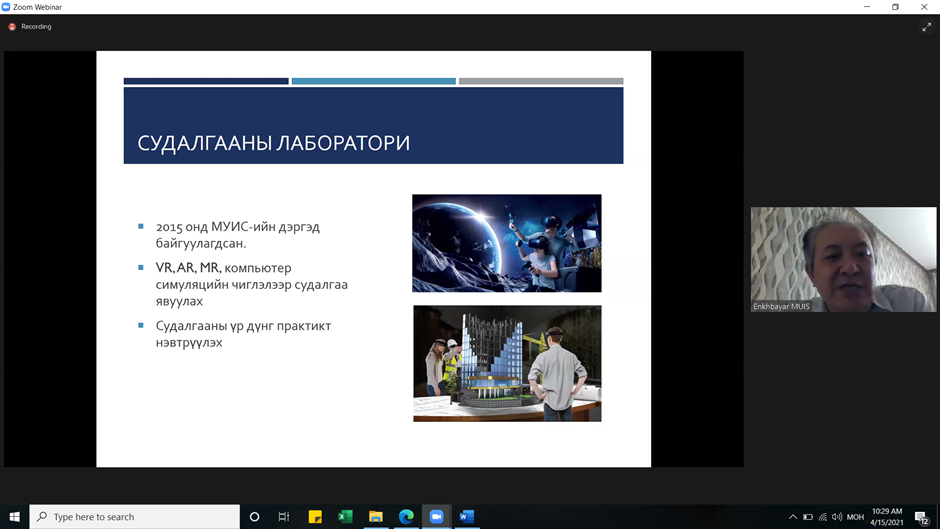This screenshot has width=940, height=529.
Task: Open the network Wi-Fi tray icon
Action: point(822,517)
